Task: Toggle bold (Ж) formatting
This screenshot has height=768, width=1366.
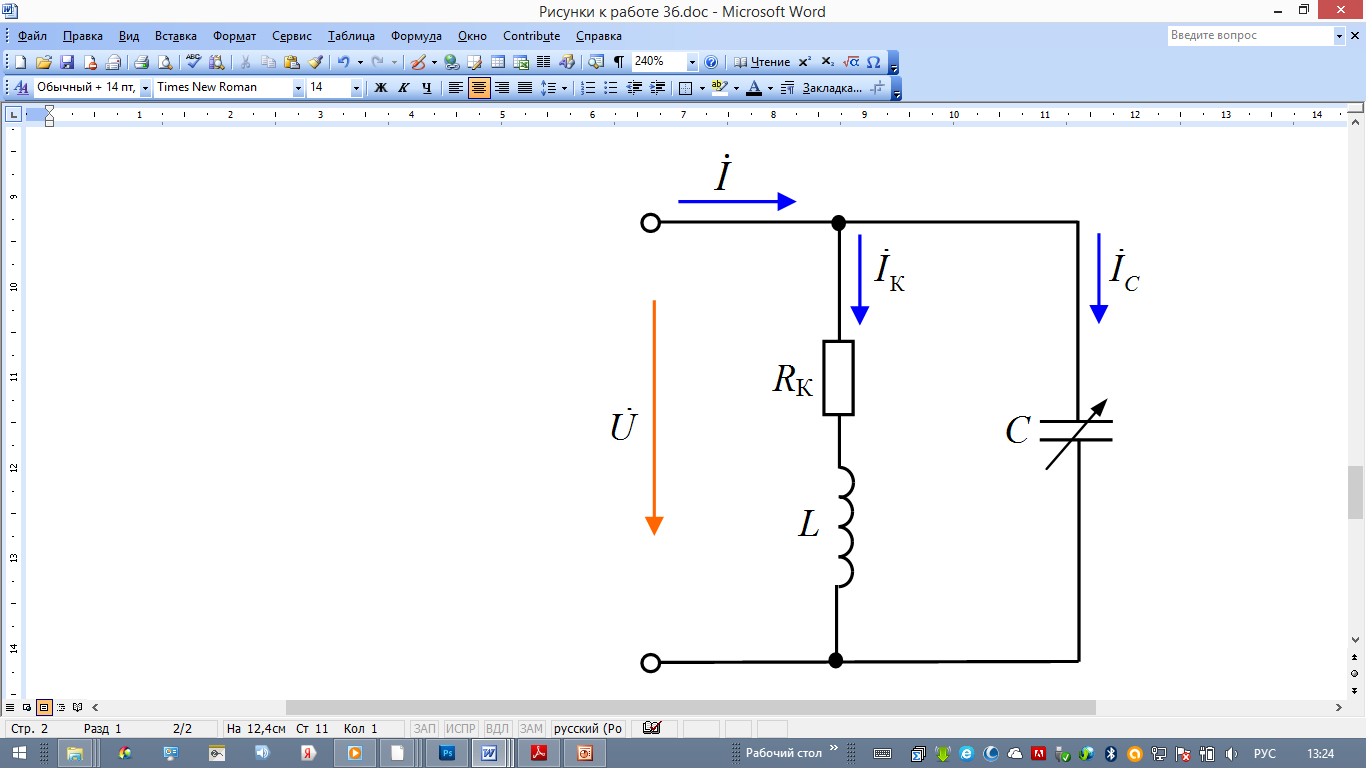Action: [x=380, y=88]
